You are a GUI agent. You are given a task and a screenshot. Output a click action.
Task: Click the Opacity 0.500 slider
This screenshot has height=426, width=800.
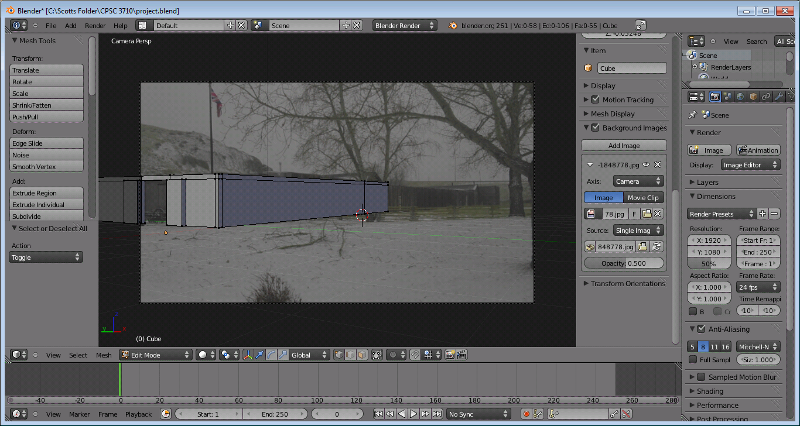(x=624, y=263)
